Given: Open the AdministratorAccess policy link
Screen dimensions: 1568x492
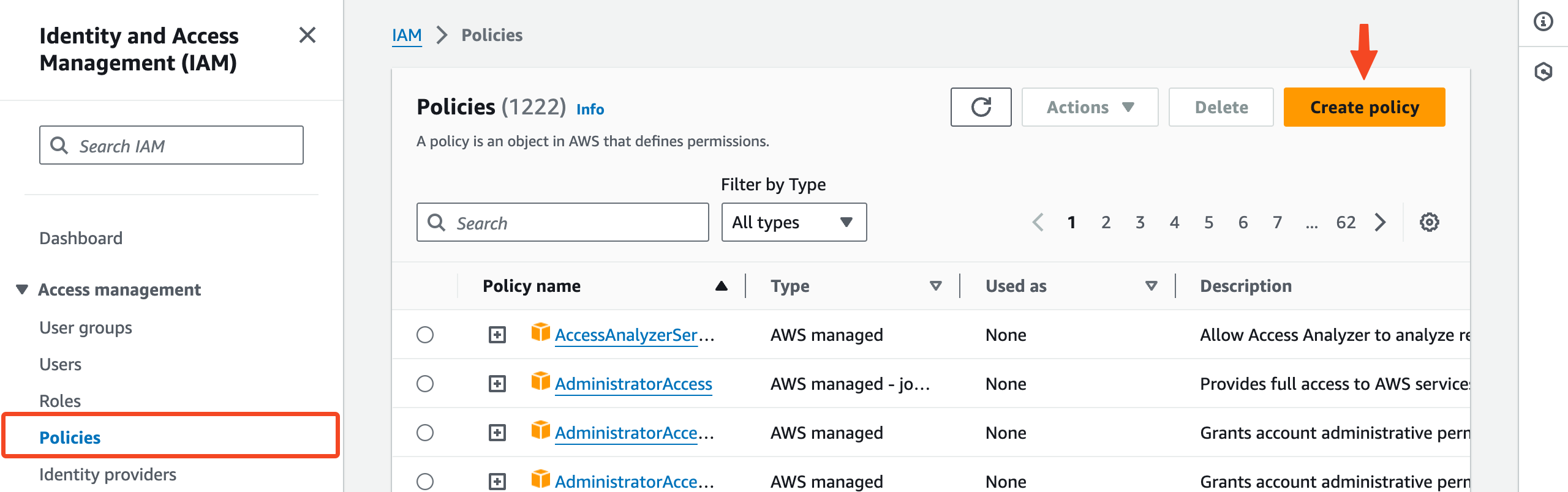Looking at the screenshot, I should tap(633, 384).
